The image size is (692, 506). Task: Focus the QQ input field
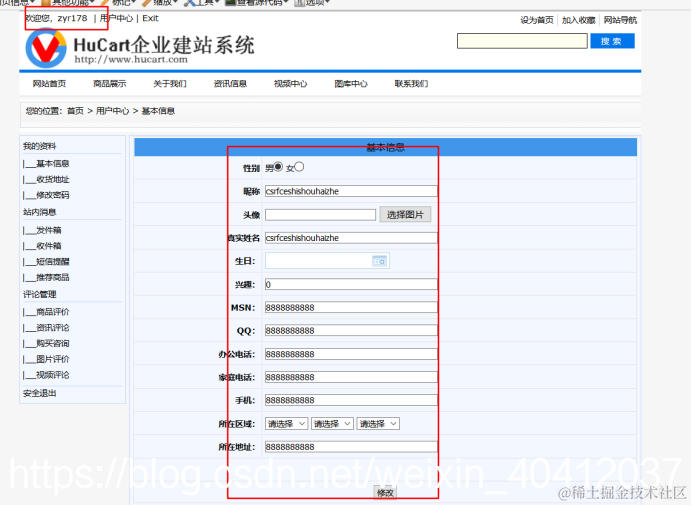tap(351, 331)
